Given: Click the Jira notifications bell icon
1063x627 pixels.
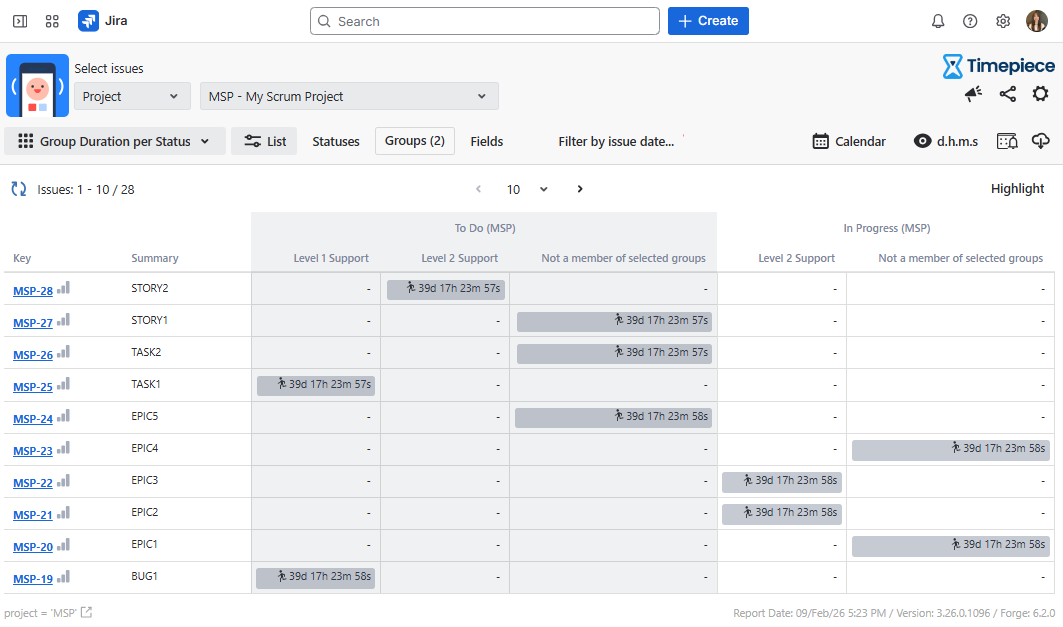Looking at the screenshot, I should click(x=938, y=21).
